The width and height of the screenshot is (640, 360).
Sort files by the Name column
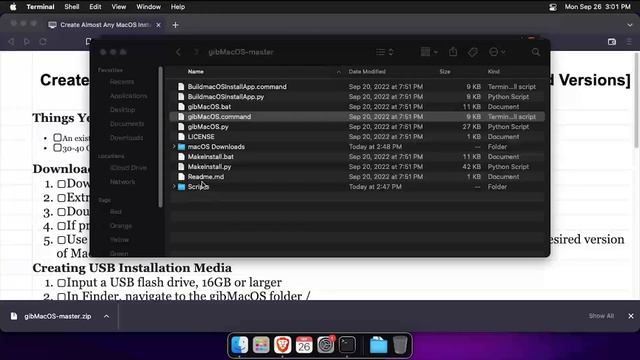(196, 71)
